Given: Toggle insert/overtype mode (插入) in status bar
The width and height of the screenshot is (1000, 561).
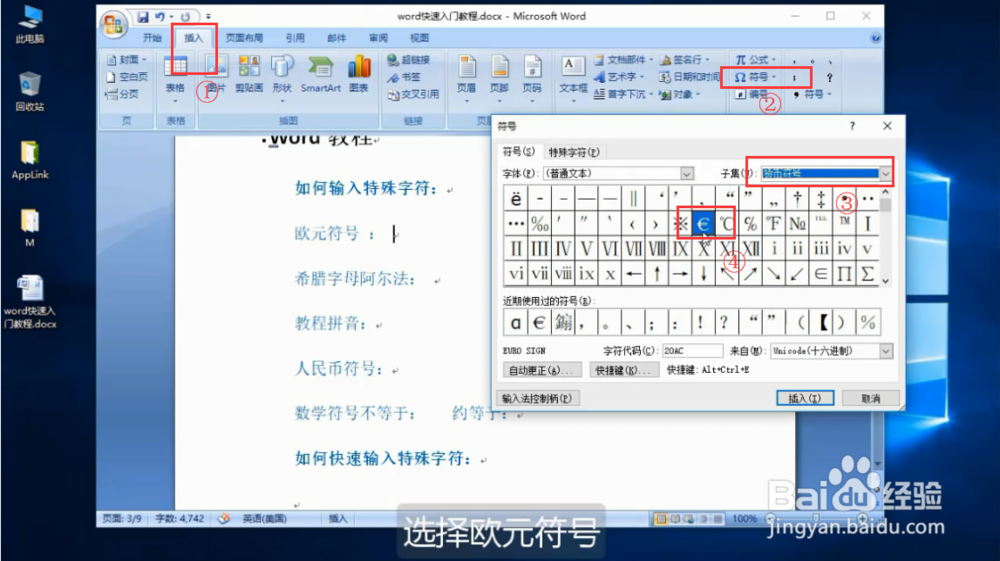Looking at the screenshot, I should pyautogui.click(x=338, y=519).
